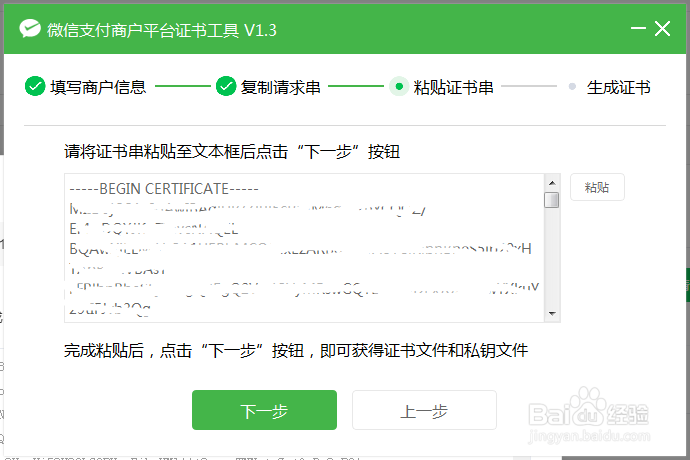Select the 生成证书 step label
The width and height of the screenshot is (690, 460).
[618, 87]
